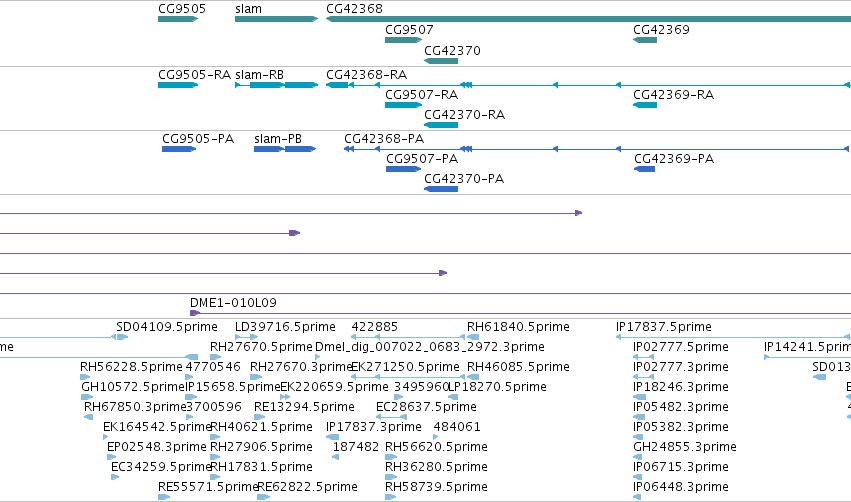The width and height of the screenshot is (851, 502).
Task: Click the CG42370 gene label
Action: (452, 51)
